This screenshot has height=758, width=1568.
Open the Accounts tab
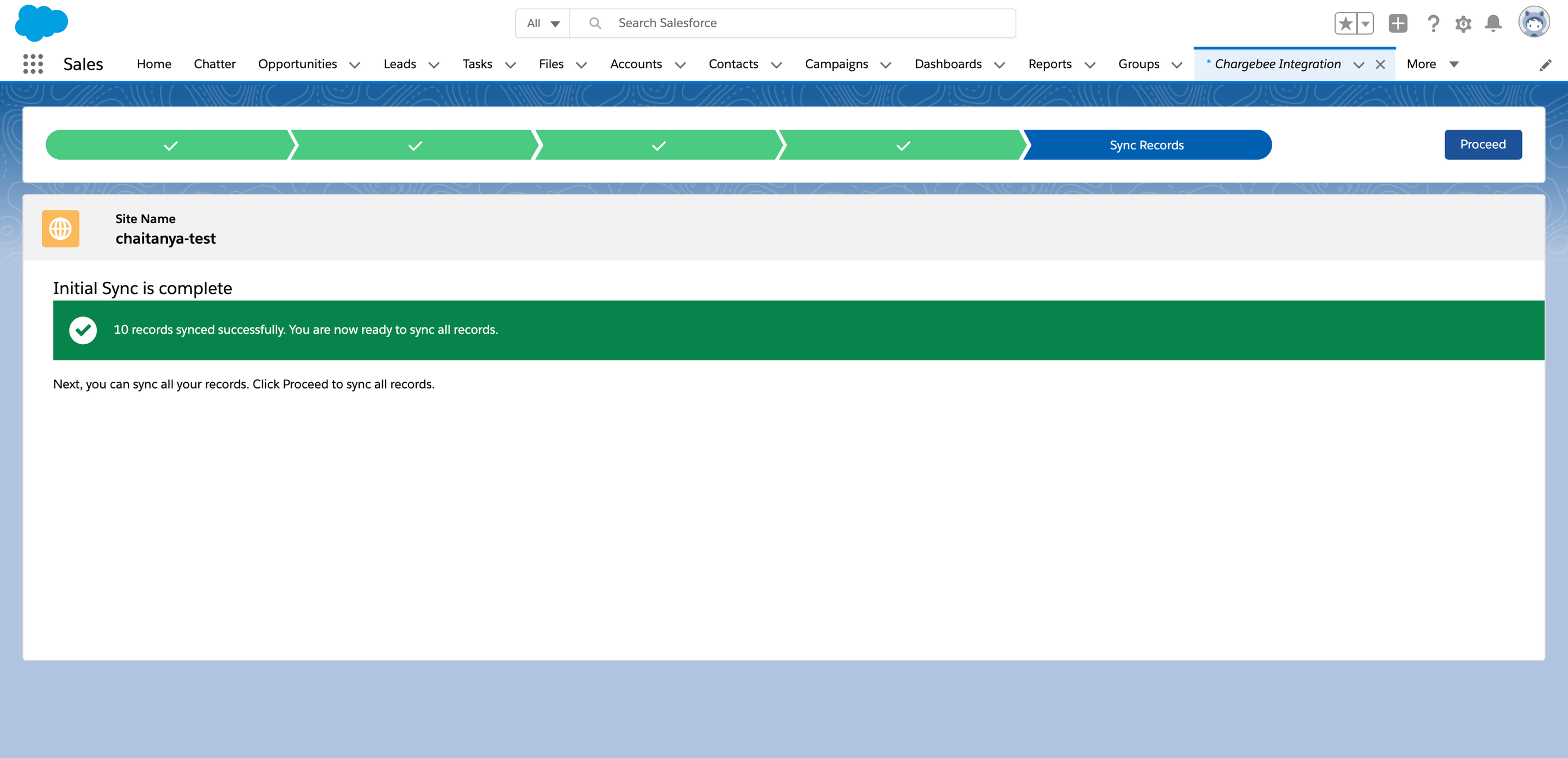click(x=635, y=64)
